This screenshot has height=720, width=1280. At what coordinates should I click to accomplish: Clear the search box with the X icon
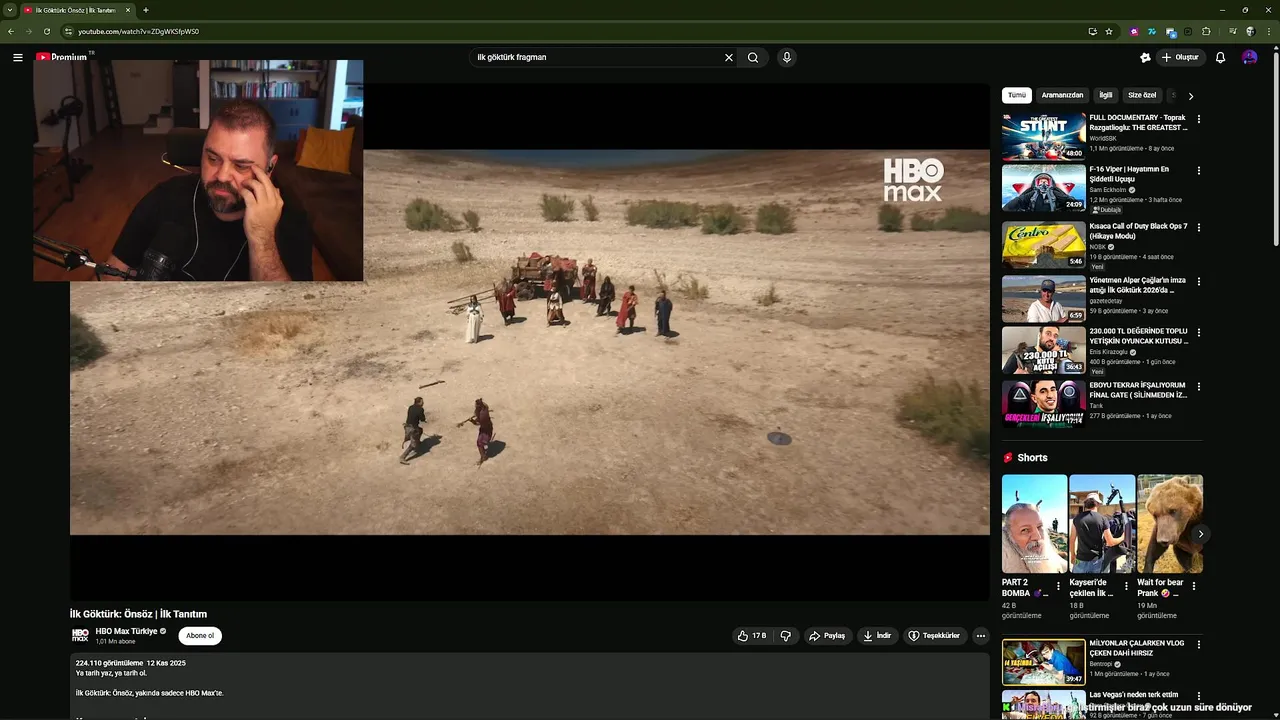729,57
